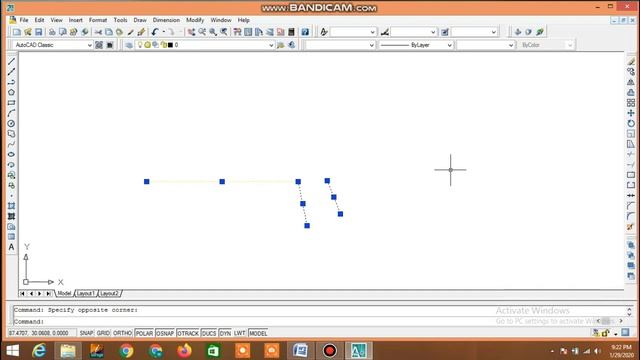The width and height of the screenshot is (640, 360).
Task: Open Google Chrome from the taskbar
Action: (x=127, y=351)
